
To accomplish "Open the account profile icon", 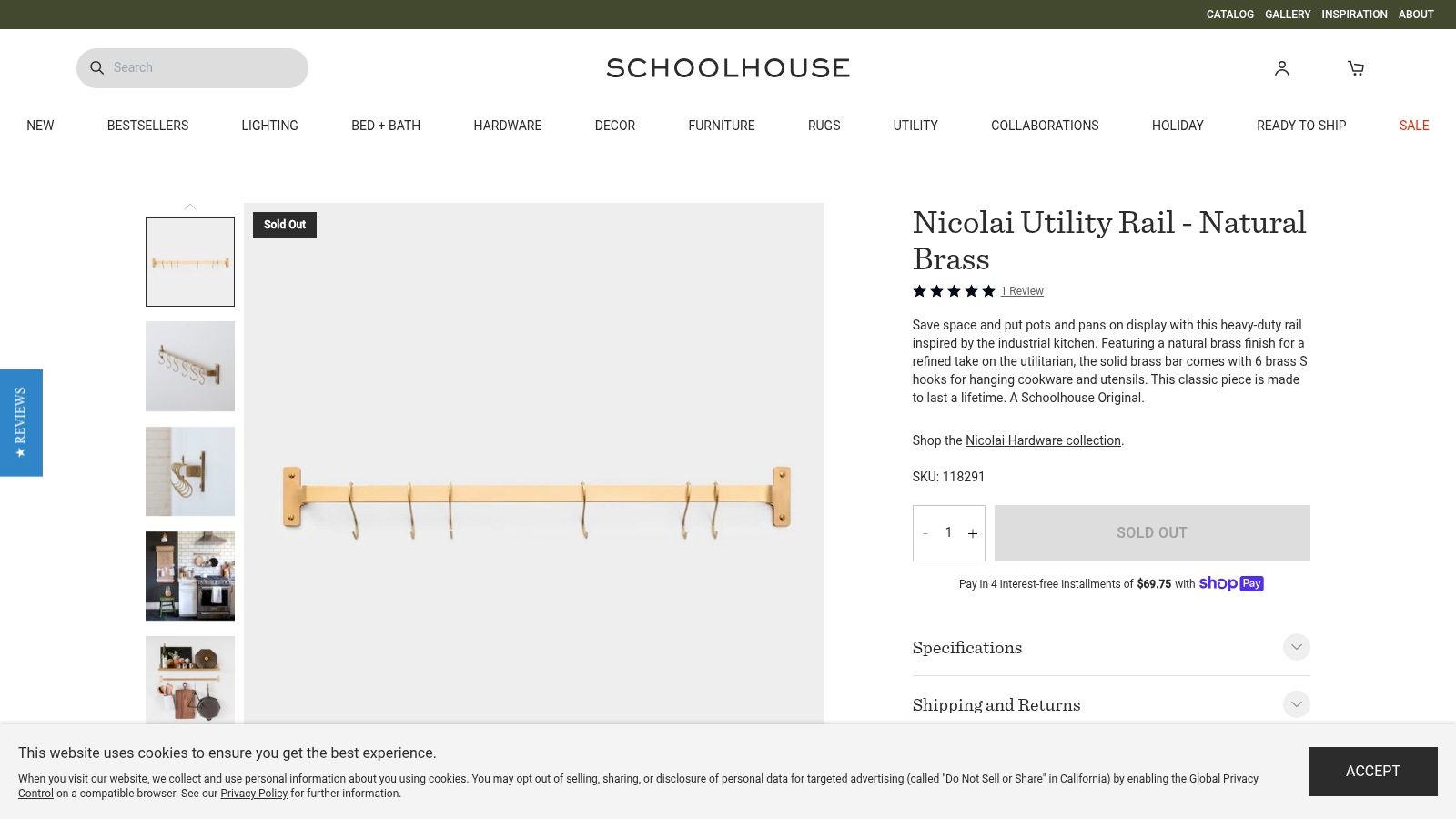I will point(1281,68).
